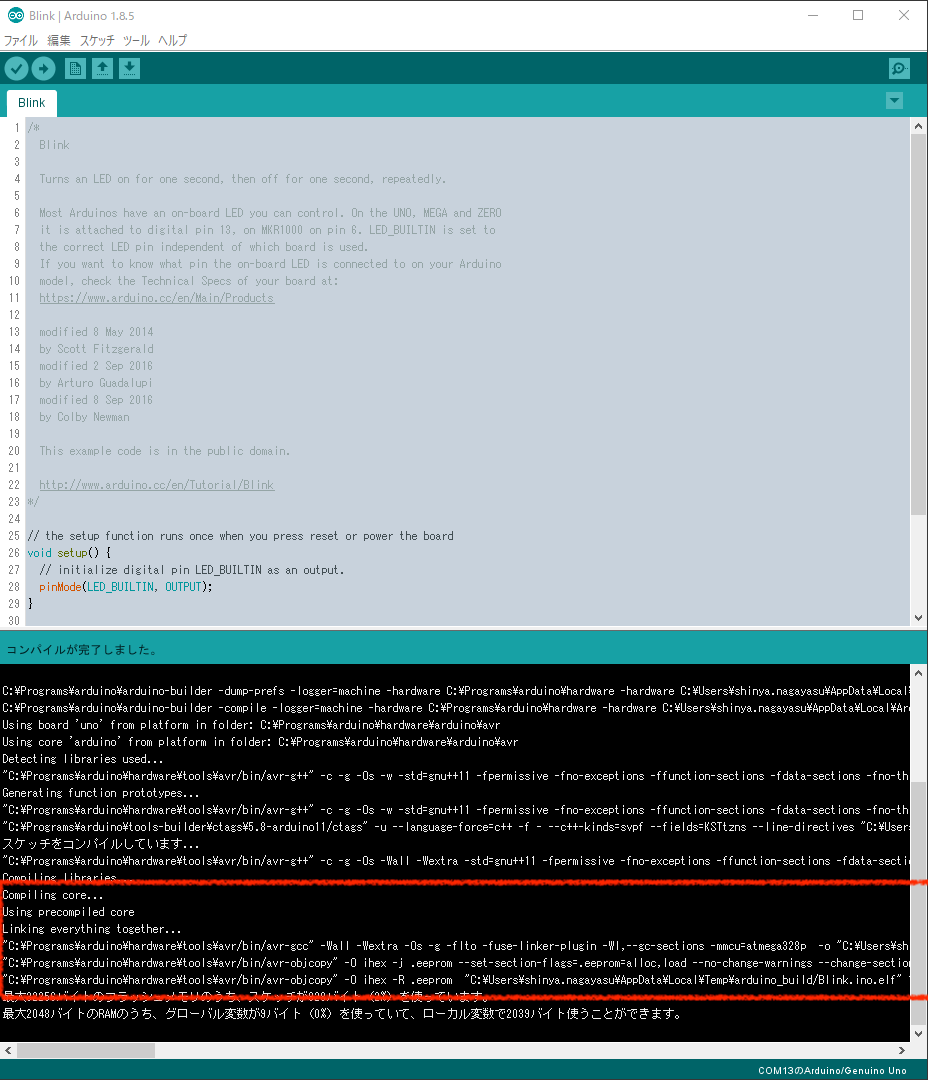
Task: Click the 'Turns an LED on' comment line
Action: pos(243,179)
